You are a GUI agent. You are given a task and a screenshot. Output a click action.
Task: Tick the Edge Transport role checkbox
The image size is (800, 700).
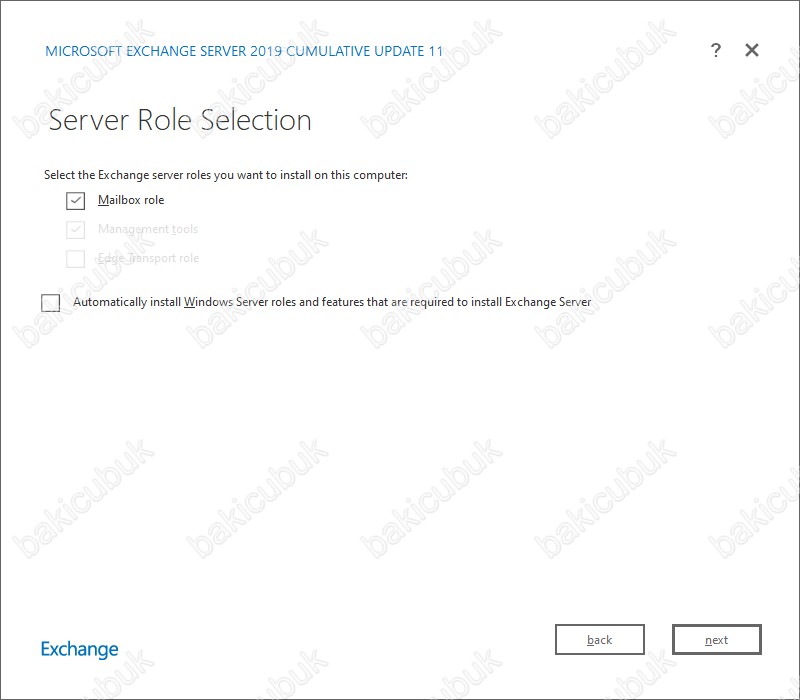pos(76,259)
